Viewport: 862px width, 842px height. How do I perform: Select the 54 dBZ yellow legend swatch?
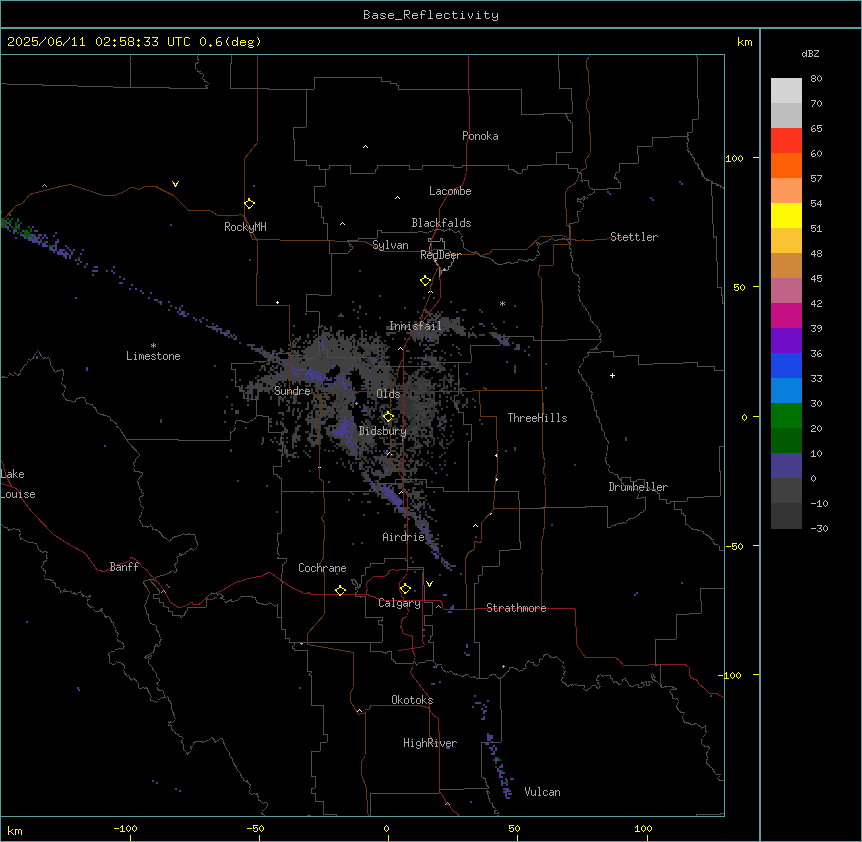click(x=786, y=215)
